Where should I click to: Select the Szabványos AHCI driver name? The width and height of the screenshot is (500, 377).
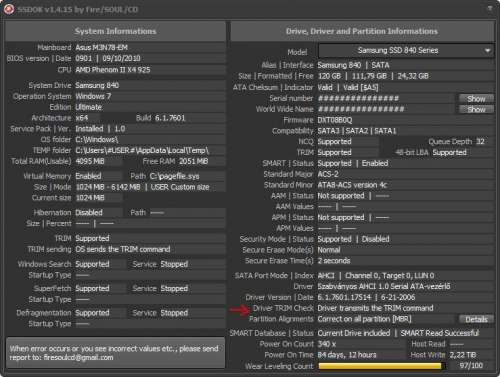tap(384, 286)
